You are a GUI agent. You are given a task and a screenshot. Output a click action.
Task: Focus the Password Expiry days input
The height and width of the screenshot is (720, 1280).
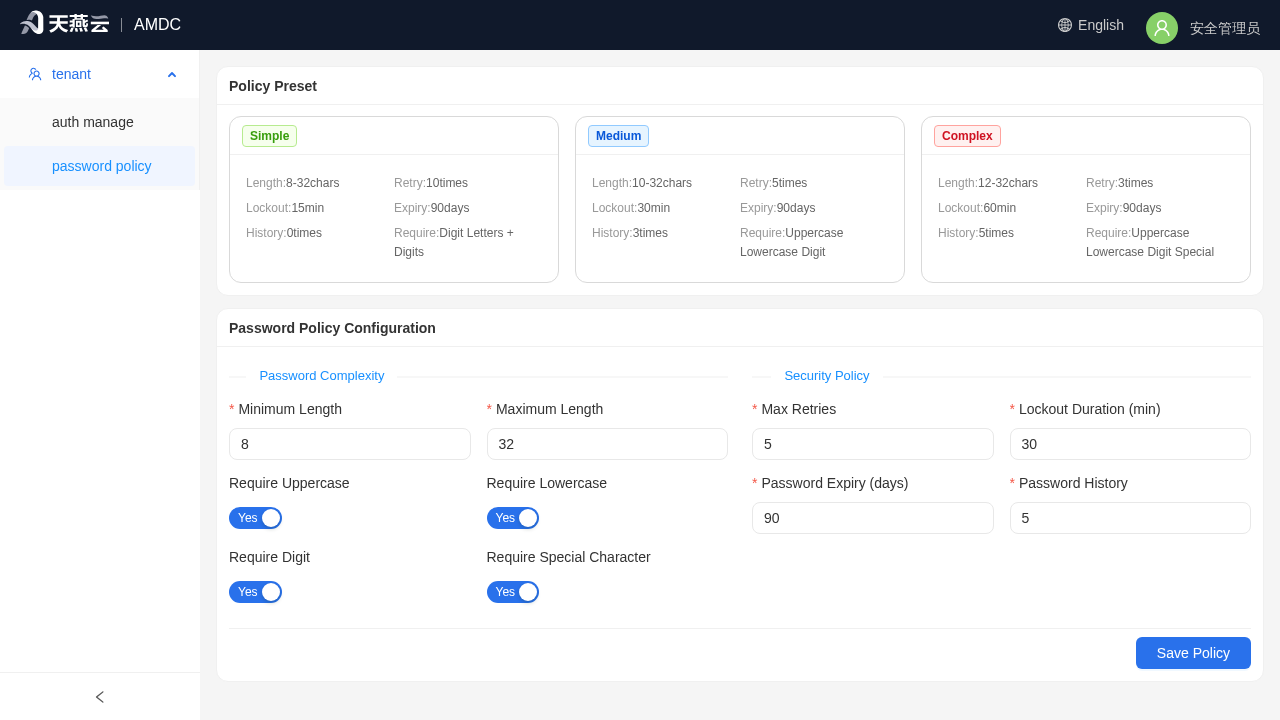point(873,518)
